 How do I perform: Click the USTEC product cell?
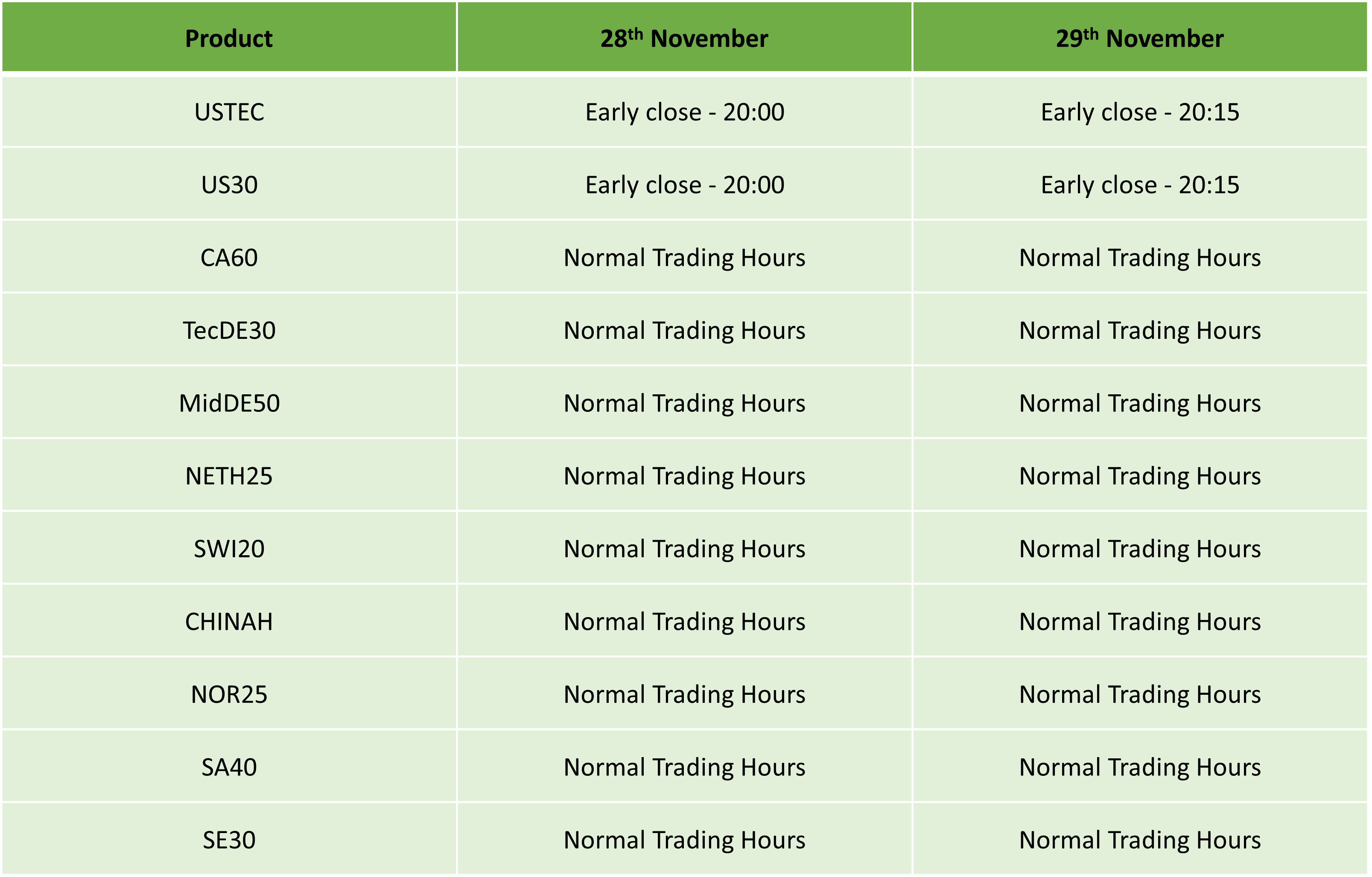229,112
